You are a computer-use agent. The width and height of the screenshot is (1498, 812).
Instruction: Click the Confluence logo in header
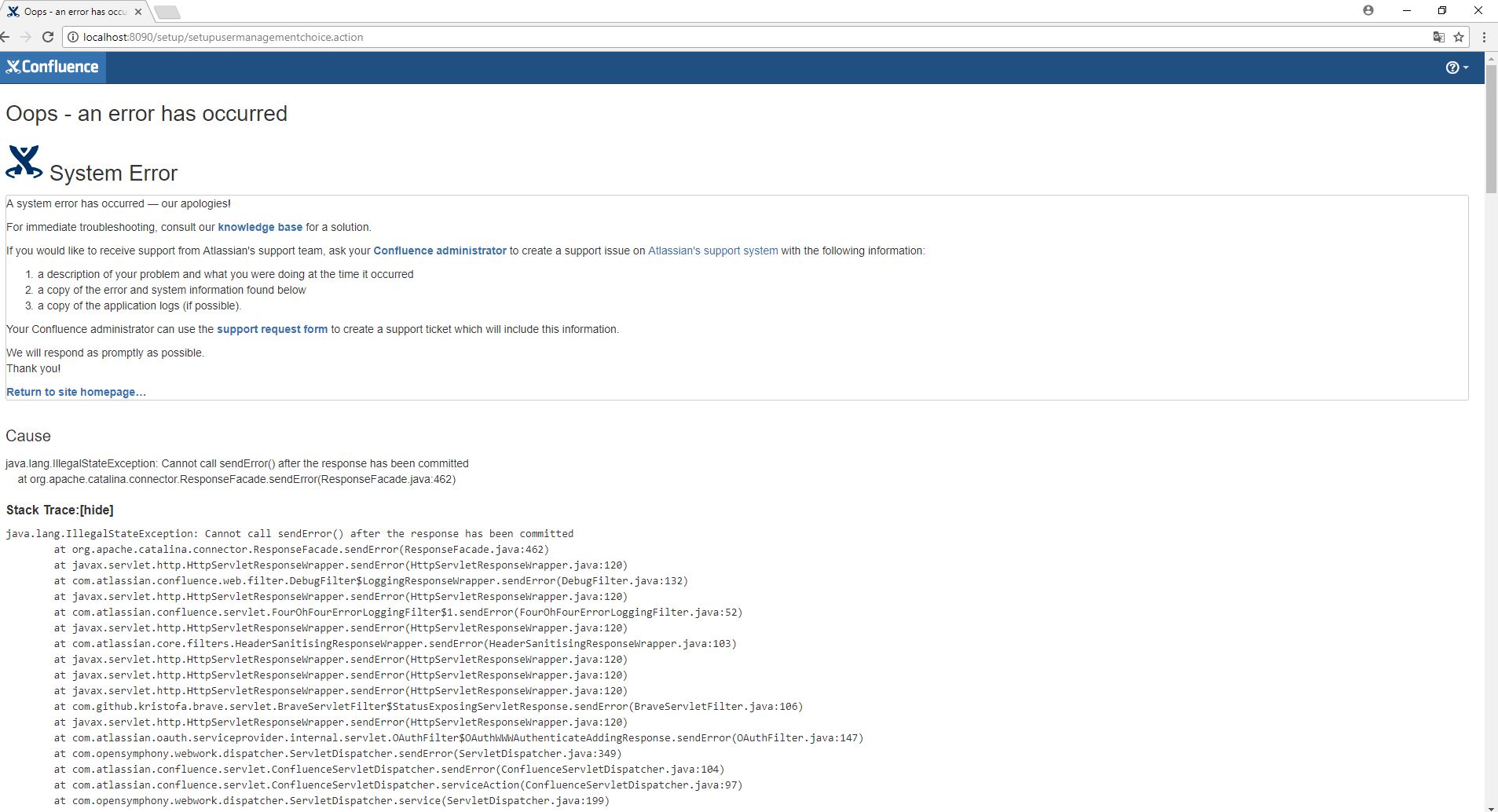point(53,68)
